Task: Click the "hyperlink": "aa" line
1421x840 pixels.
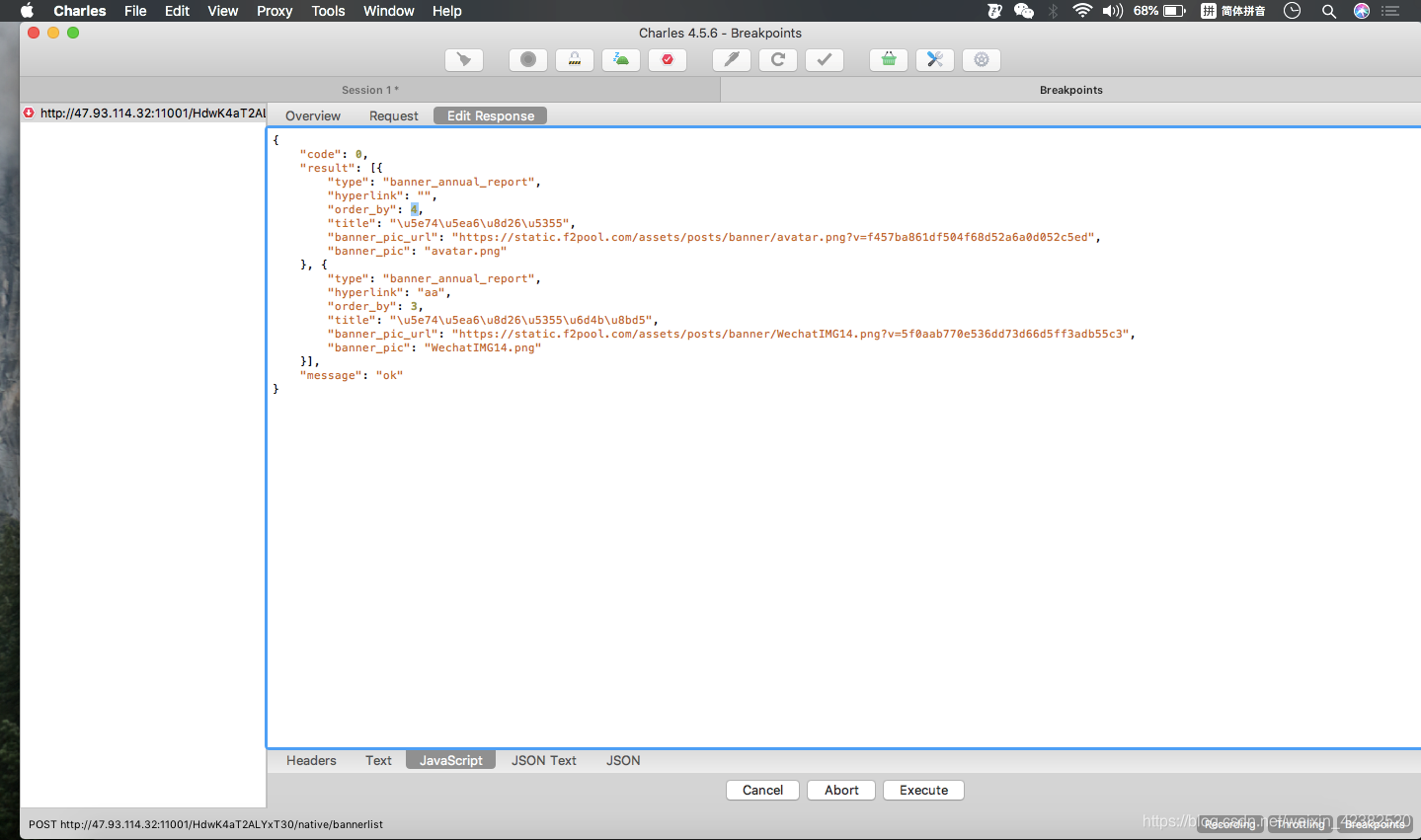Action: 389,292
